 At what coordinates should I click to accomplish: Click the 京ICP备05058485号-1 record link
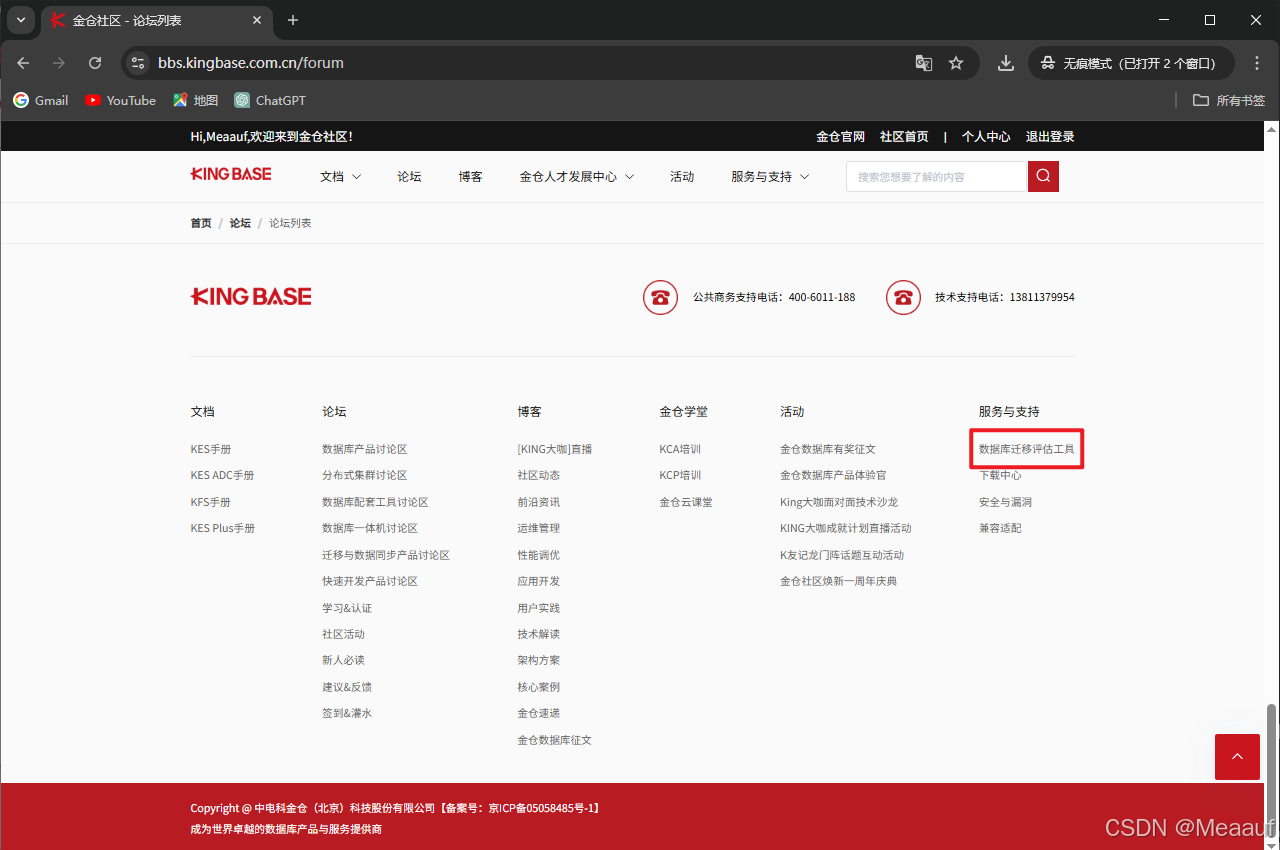click(x=543, y=808)
